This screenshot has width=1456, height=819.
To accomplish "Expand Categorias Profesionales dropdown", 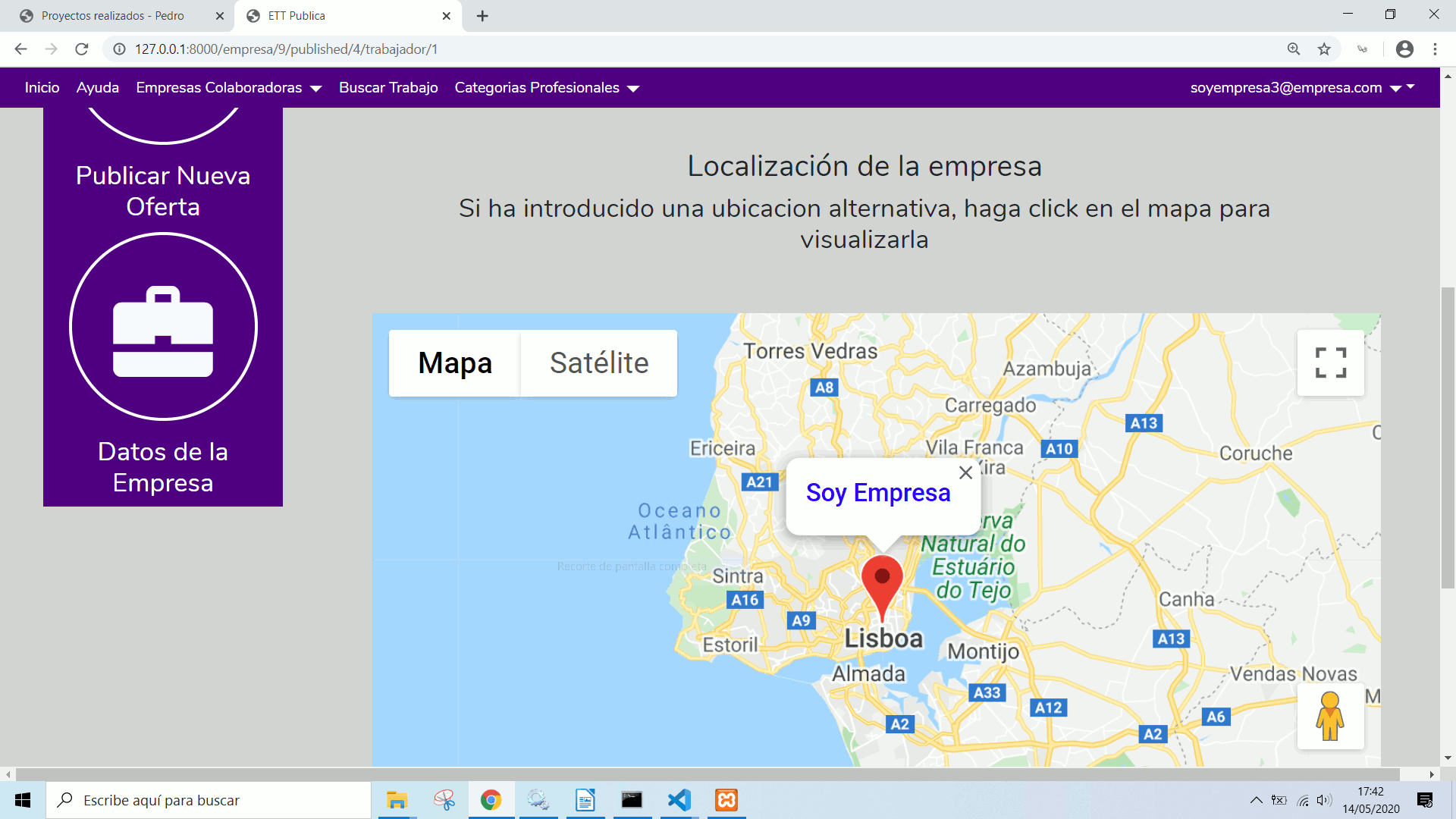I will 547,88.
